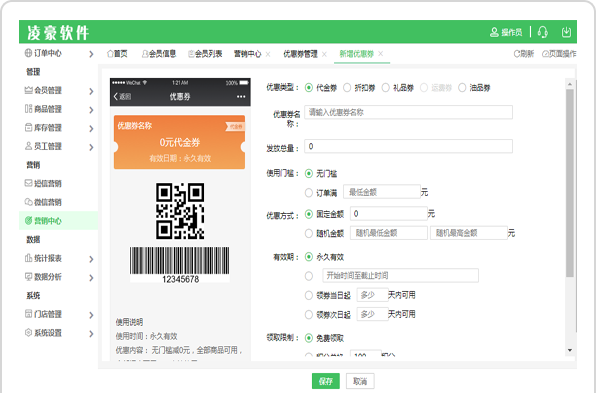
Task: Tap the back arrow in phone preview
Action: 116,97
